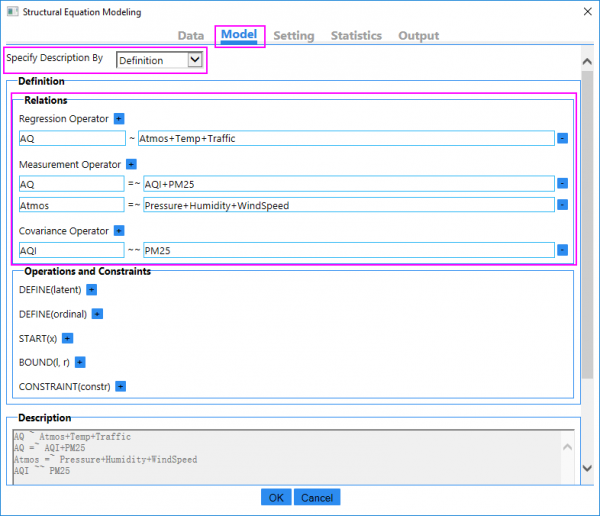Add a DEFINE(latent) entry
The image size is (600, 516).
click(91, 289)
